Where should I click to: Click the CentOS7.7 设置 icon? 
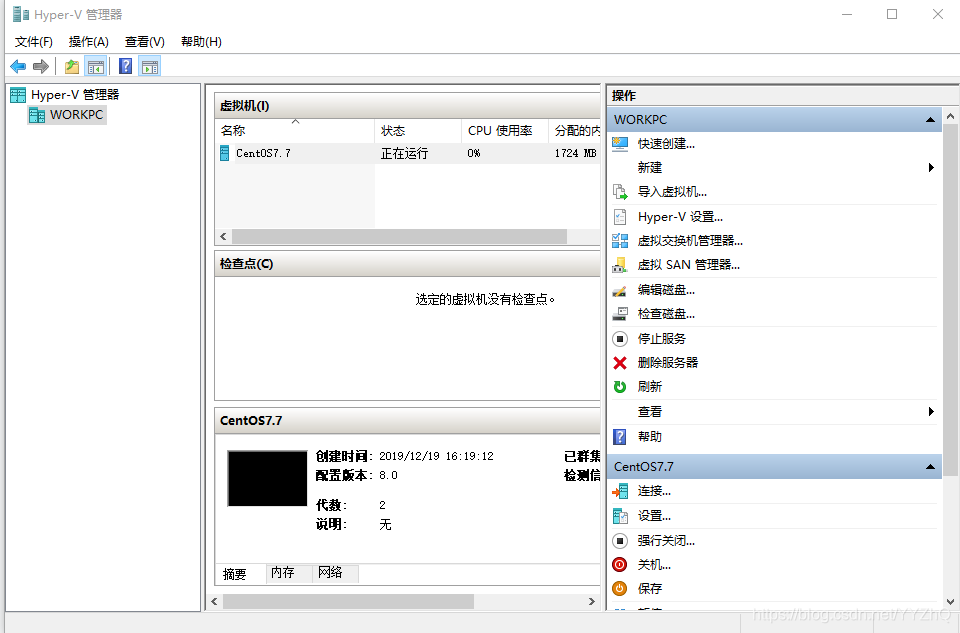pos(620,516)
